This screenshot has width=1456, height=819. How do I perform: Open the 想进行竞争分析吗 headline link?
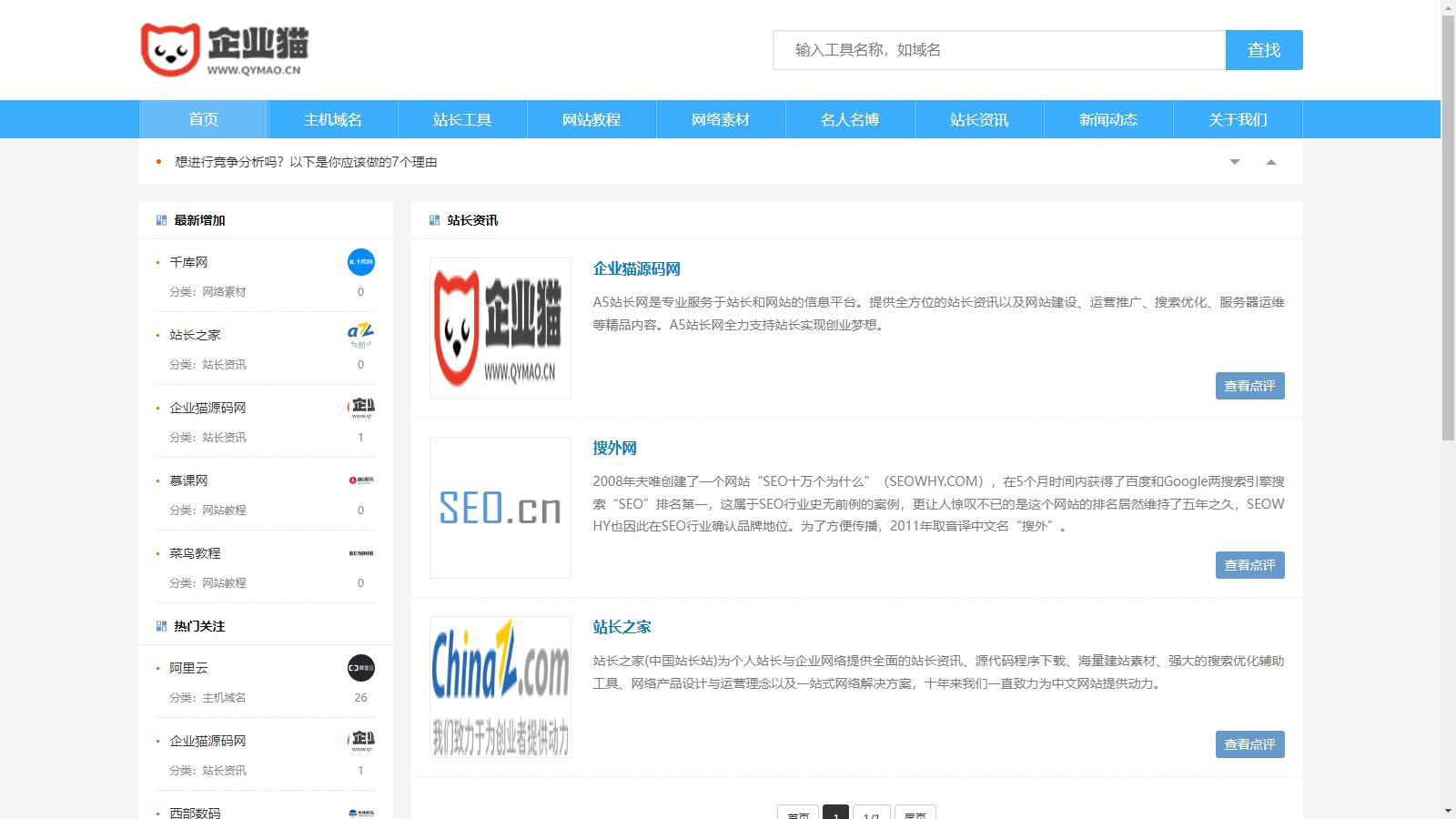click(306, 162)
